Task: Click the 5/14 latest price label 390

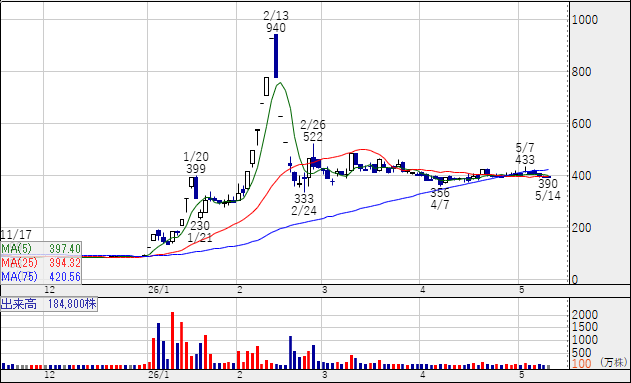Action: coord(548,184)
